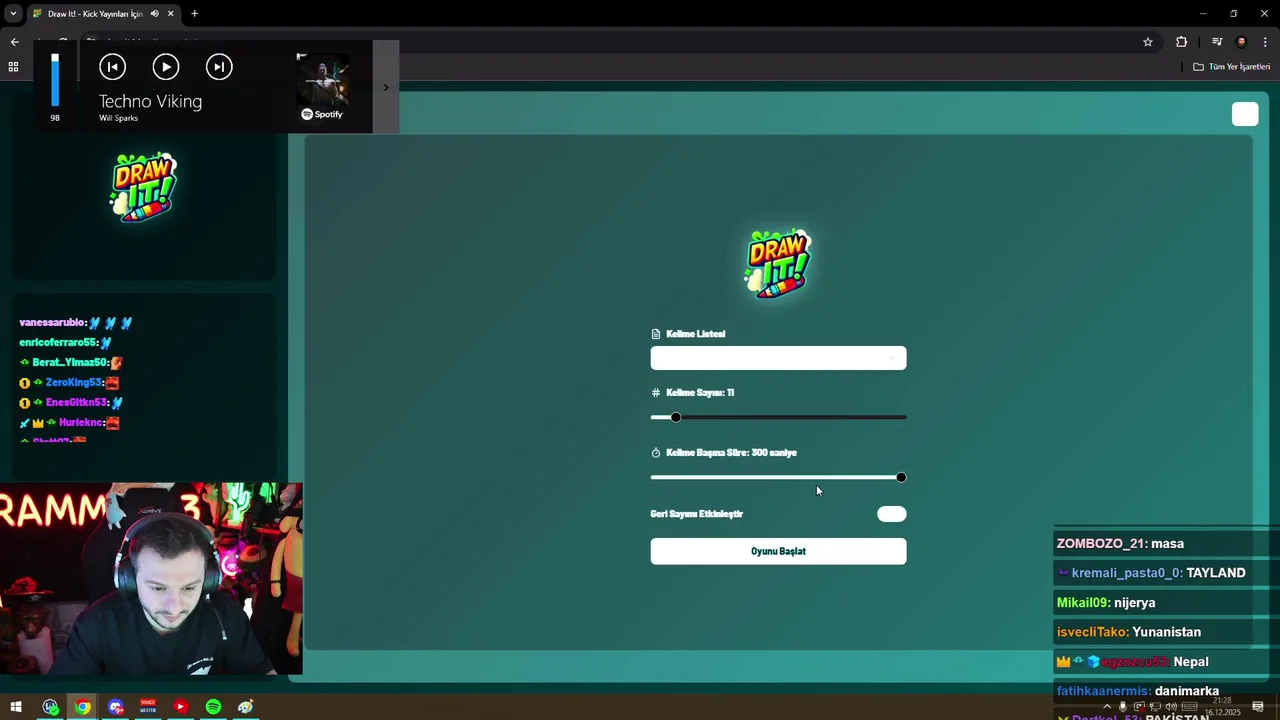The width and height of the screenshot is (1280, 720).
Task: Open the Chrome apps grid icon
Action: [x=13, y=67]
